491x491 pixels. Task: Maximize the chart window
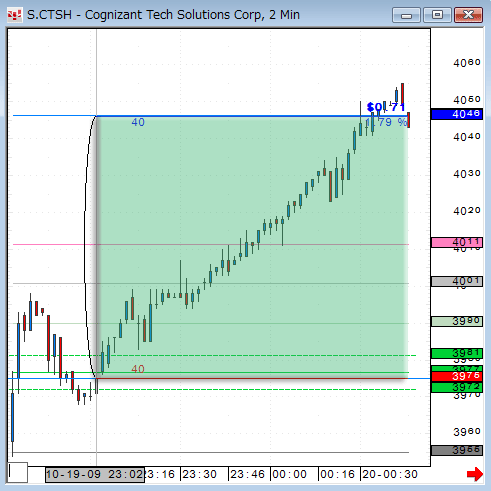(x=437, y=15)
